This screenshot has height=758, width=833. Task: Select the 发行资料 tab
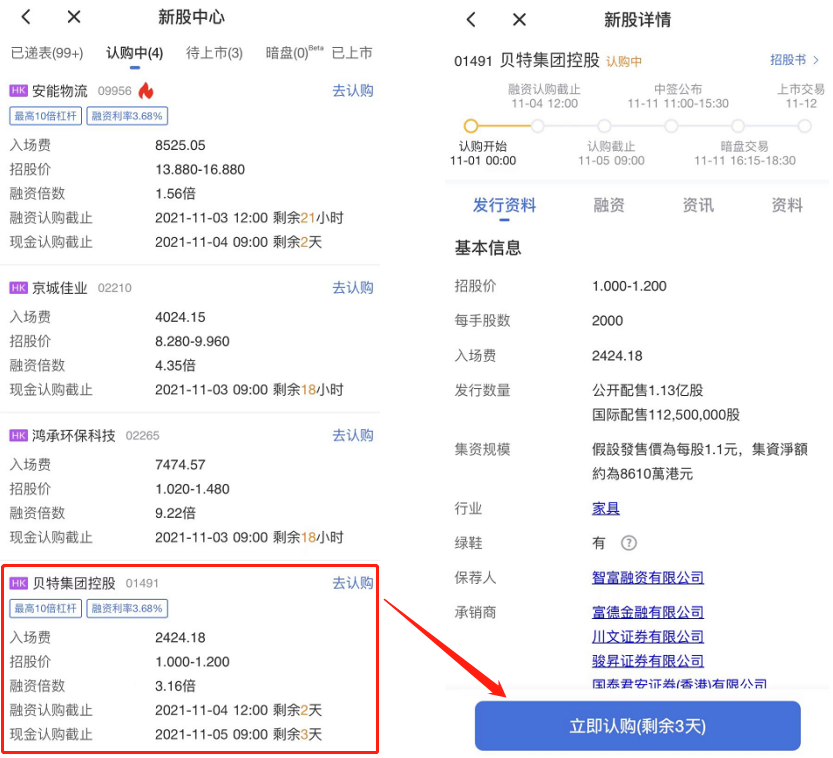[504, 205]
